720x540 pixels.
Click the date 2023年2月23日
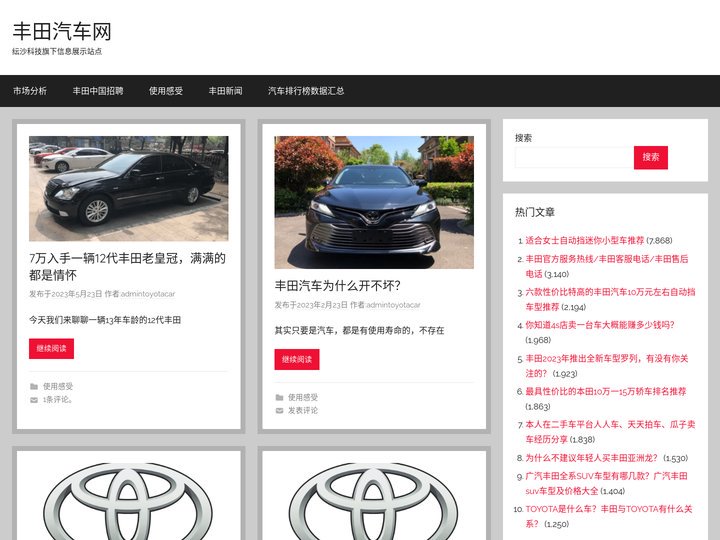322,305
